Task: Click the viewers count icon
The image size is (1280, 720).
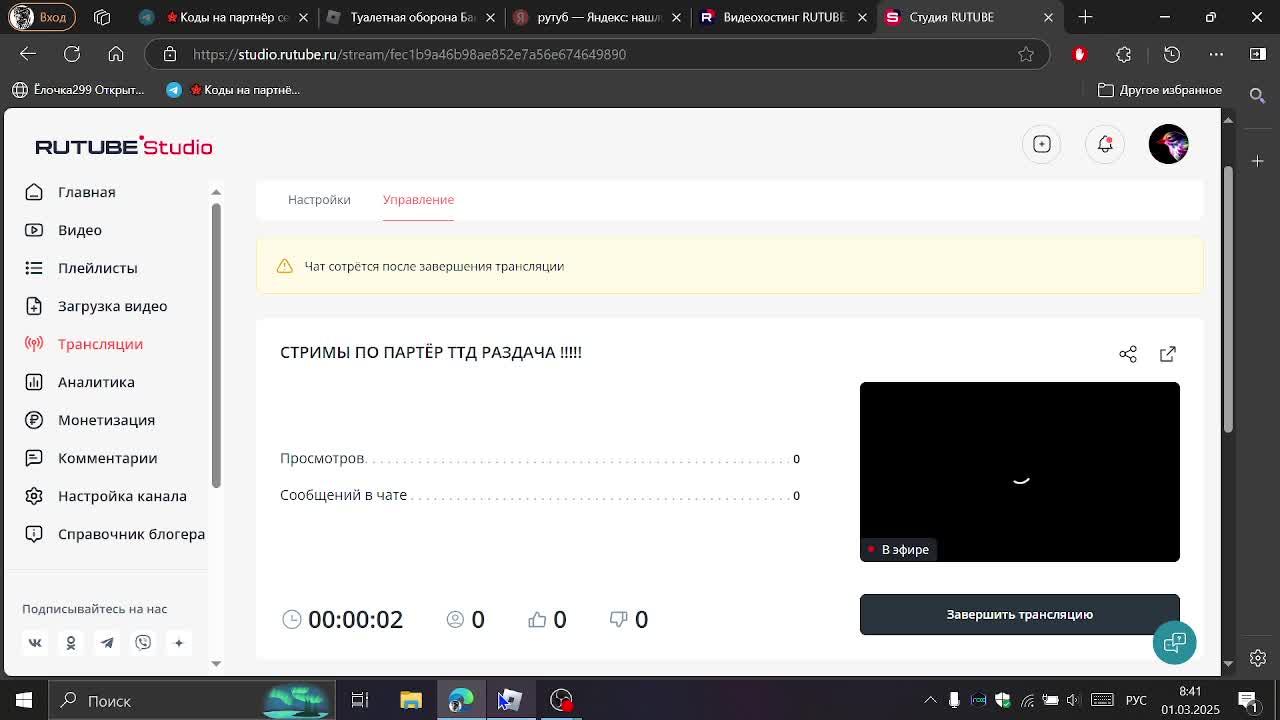Action: click(x=455, y=619)
